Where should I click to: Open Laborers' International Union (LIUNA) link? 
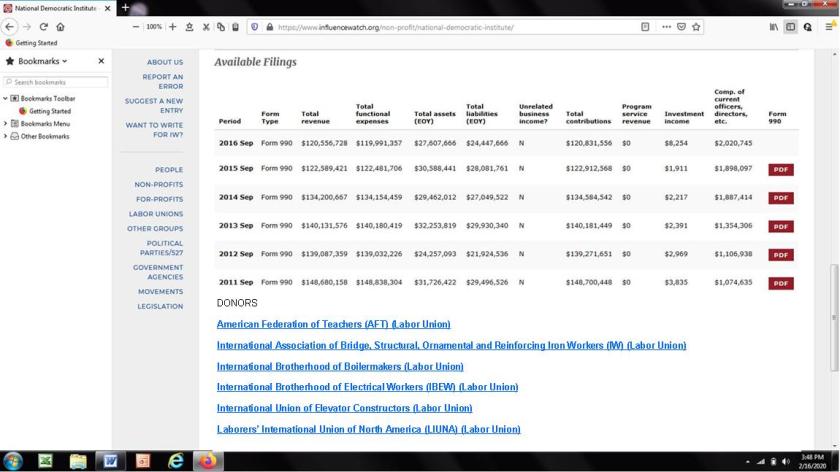[368, 429]
